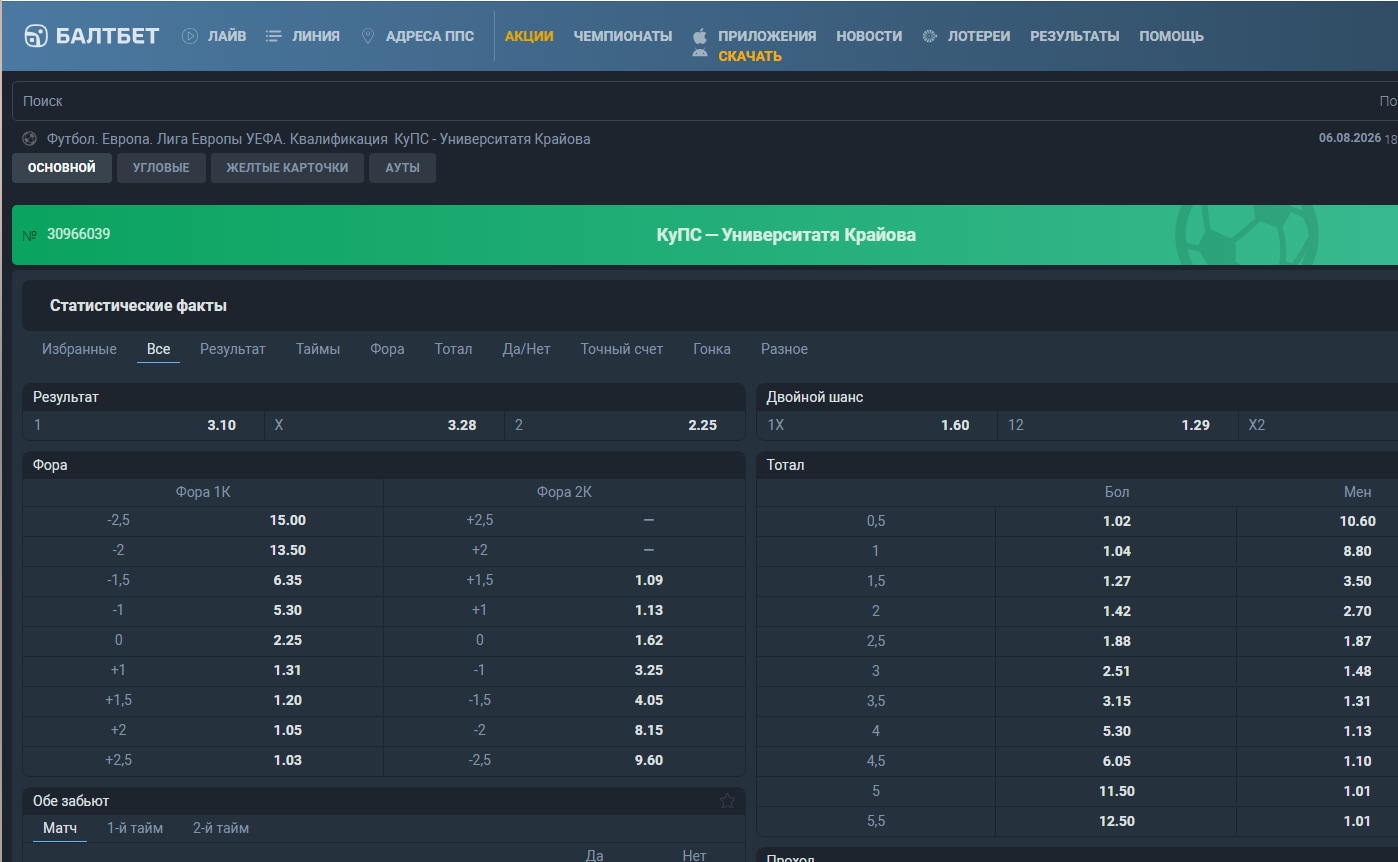Viewport: 1398px width, 862px height.
Task: Filter markets by Тотал tab
Action: pyautogui.click(x=453, y=349)
